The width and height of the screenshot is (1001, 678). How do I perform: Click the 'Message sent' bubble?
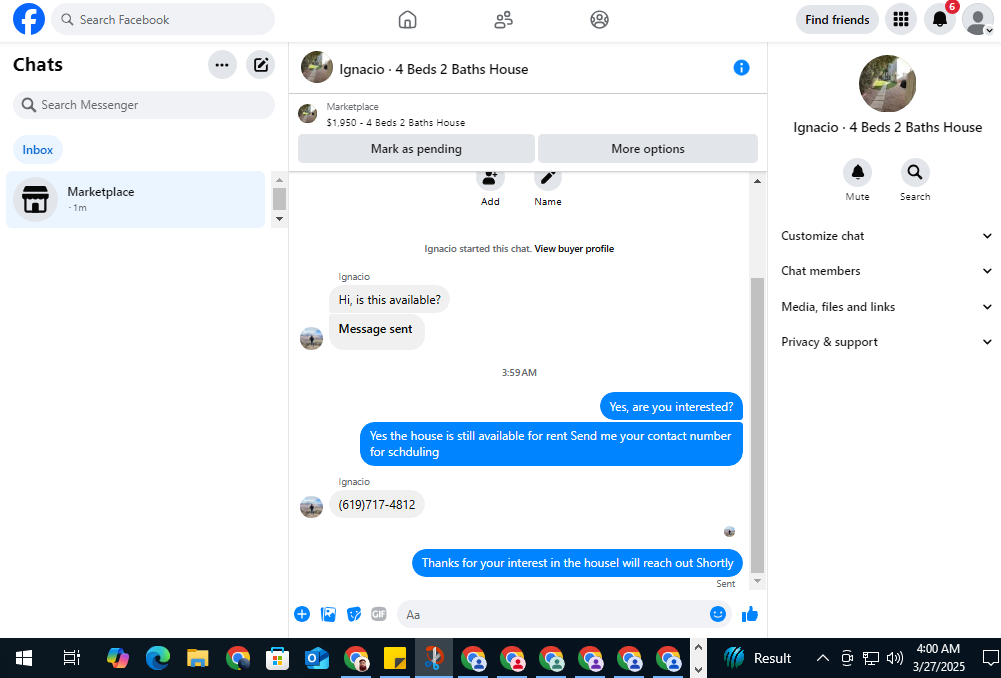pos(377,331)
